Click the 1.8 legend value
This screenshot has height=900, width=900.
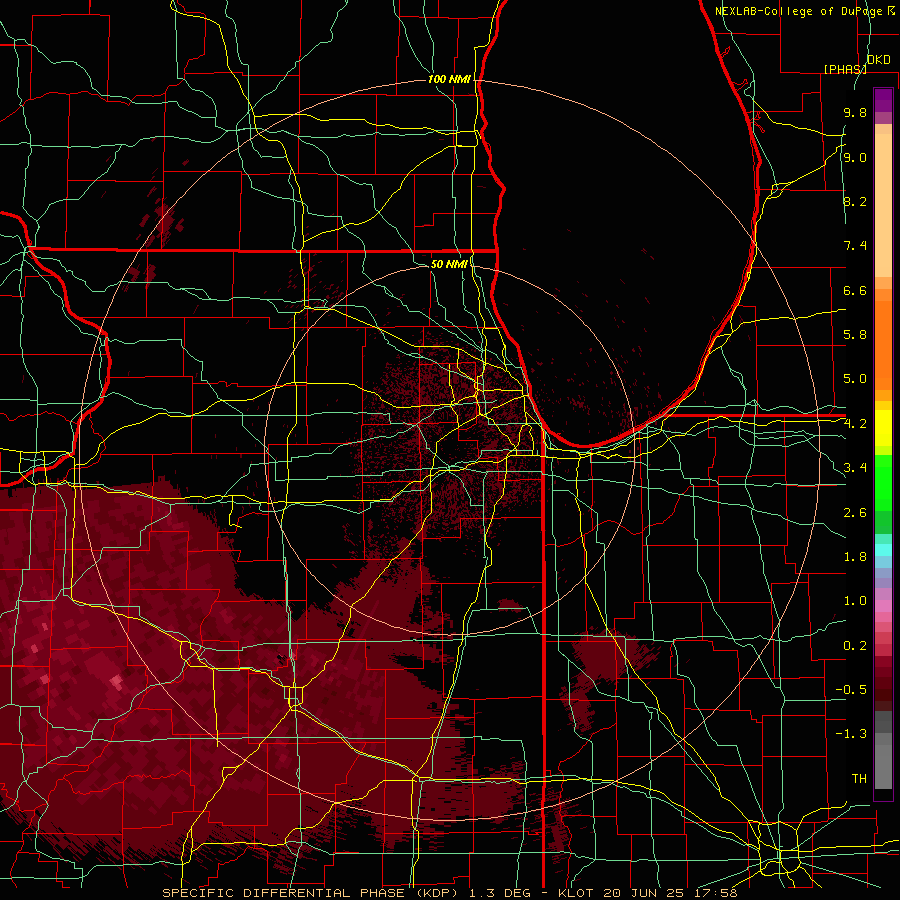coord(855,557)
